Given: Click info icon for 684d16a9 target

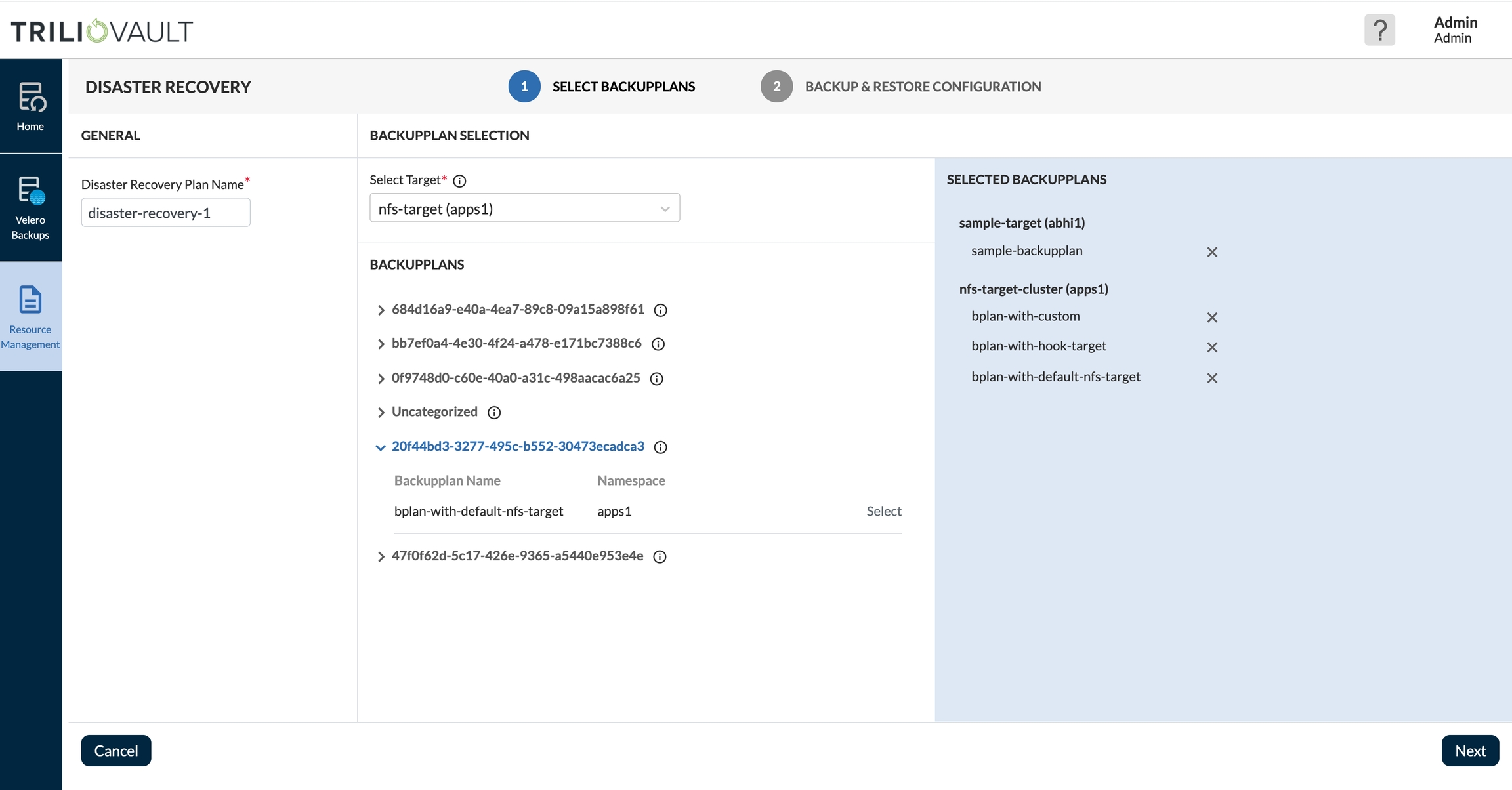Looking at the screenshot, I should (661, 310).
